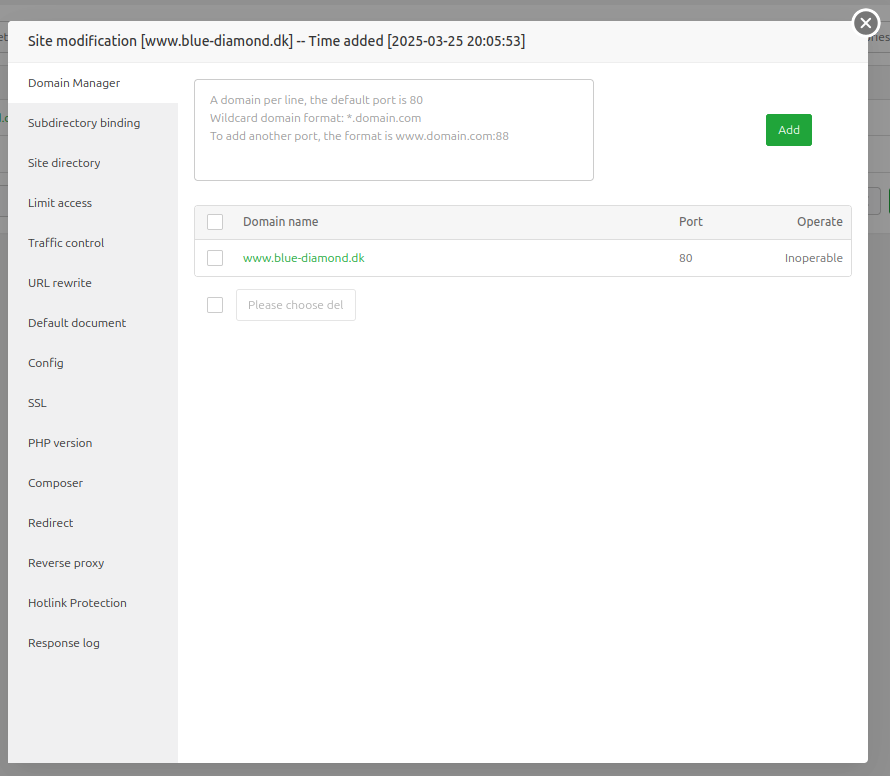Select the Default document tab
This screenshot has width=890, height=776.
93,323
